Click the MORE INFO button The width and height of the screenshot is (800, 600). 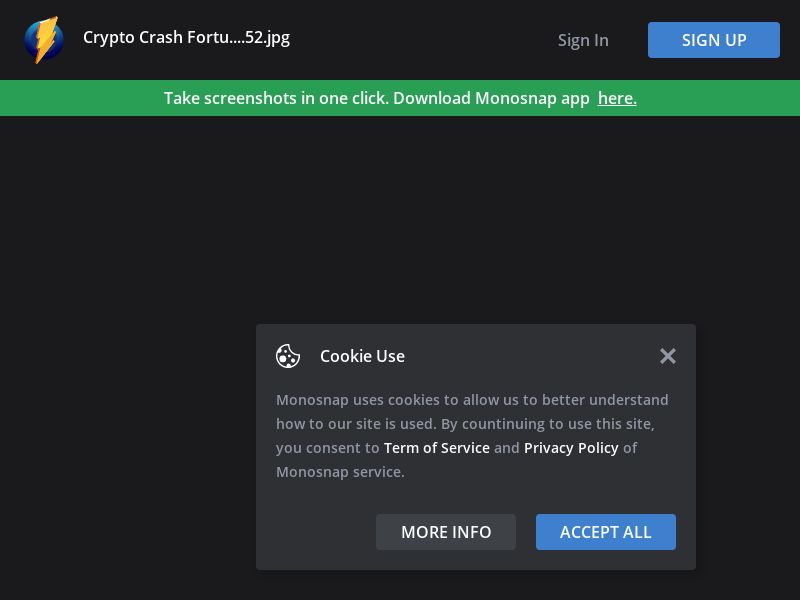pos(446,532)
